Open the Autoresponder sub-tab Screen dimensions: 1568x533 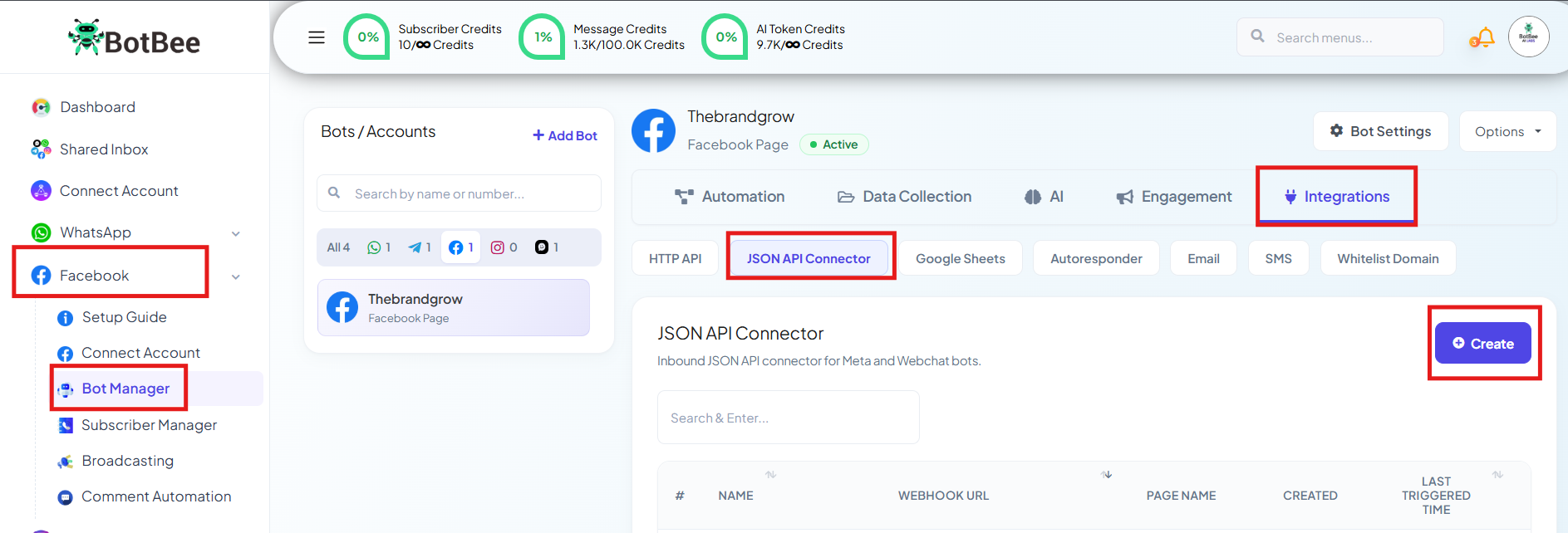1096,258
